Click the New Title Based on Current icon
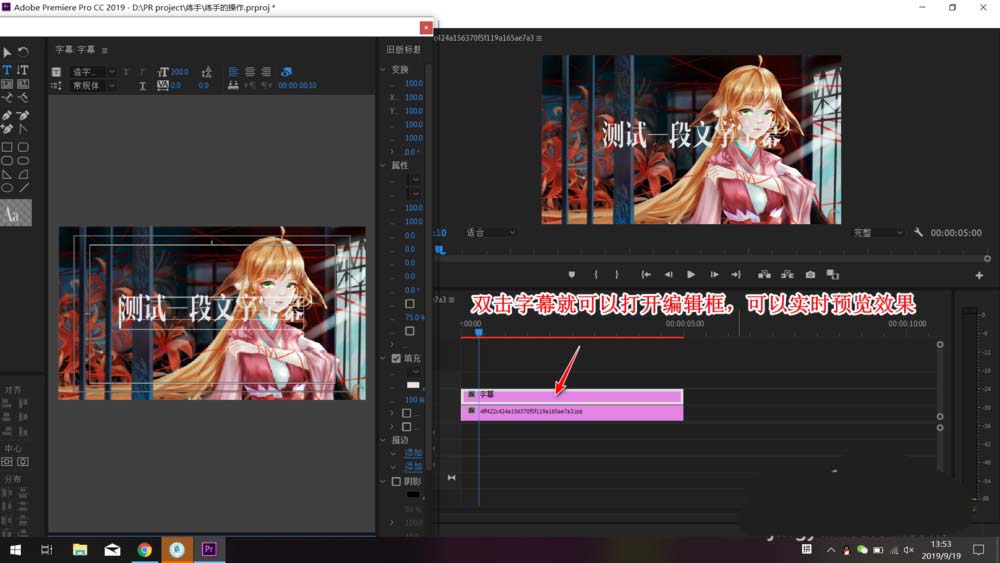The width and height of the screenshot is (1000, 563). click(56, 72)
